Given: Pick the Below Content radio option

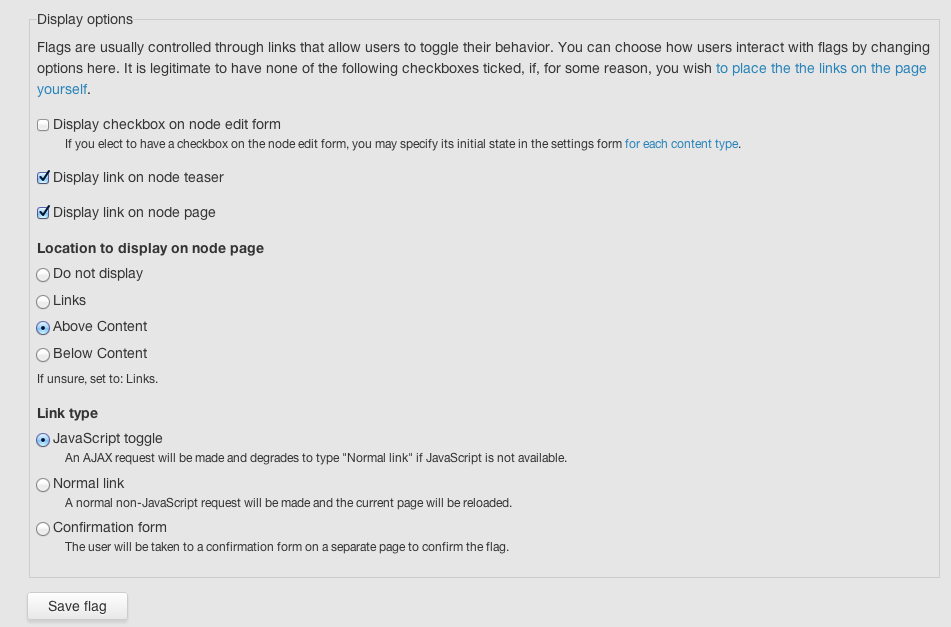Looking at the screenshot, I should (x=43, y=354).
